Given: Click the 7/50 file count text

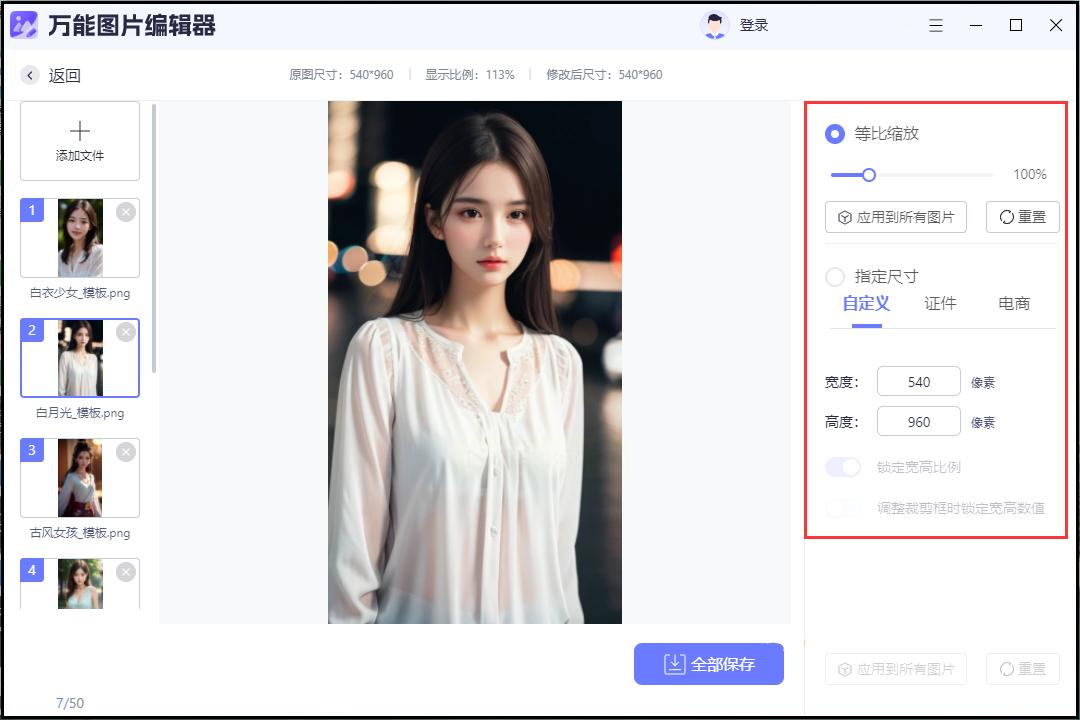Looking at the screenshot, I should click(x=70, y=703).
